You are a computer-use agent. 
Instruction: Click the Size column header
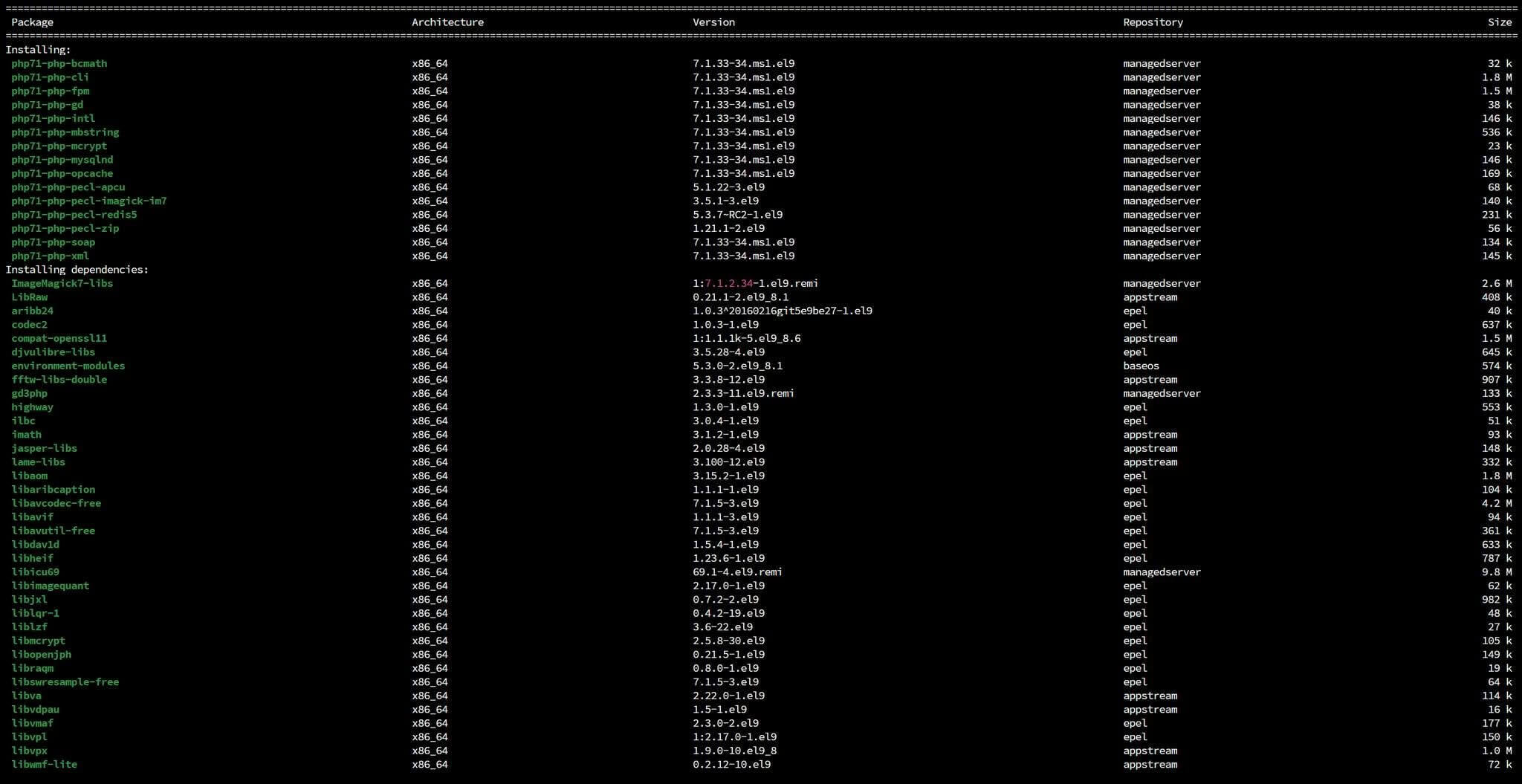pos(1500,22)
